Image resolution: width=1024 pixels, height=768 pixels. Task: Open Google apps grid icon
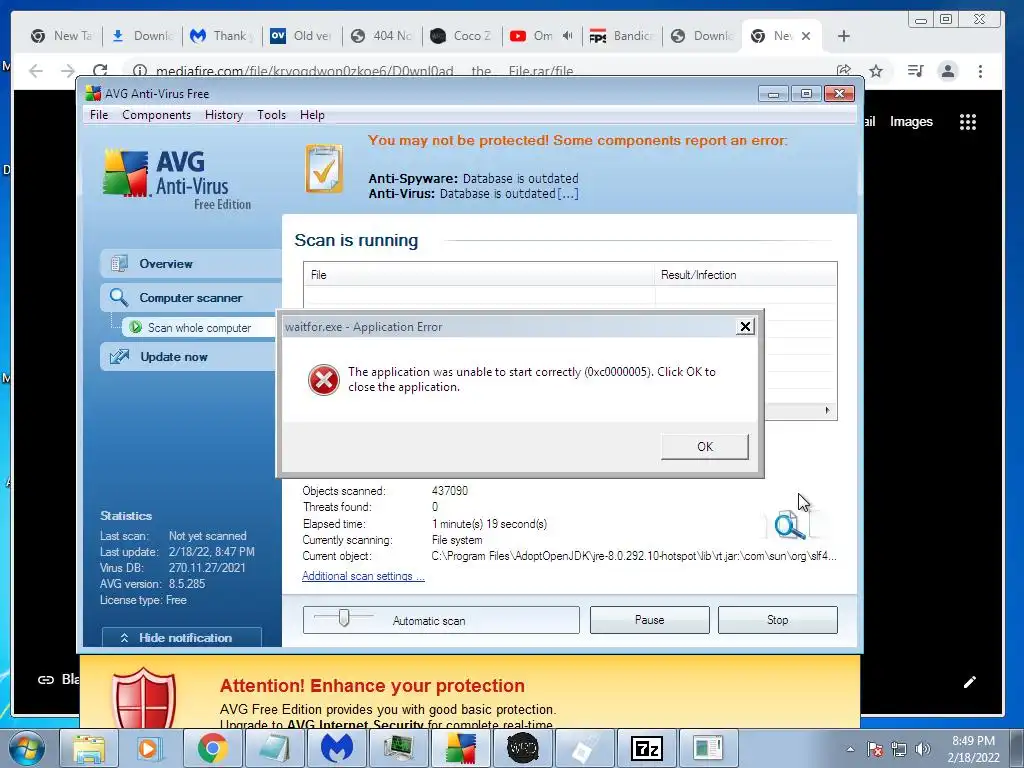(x=968, y=121)
